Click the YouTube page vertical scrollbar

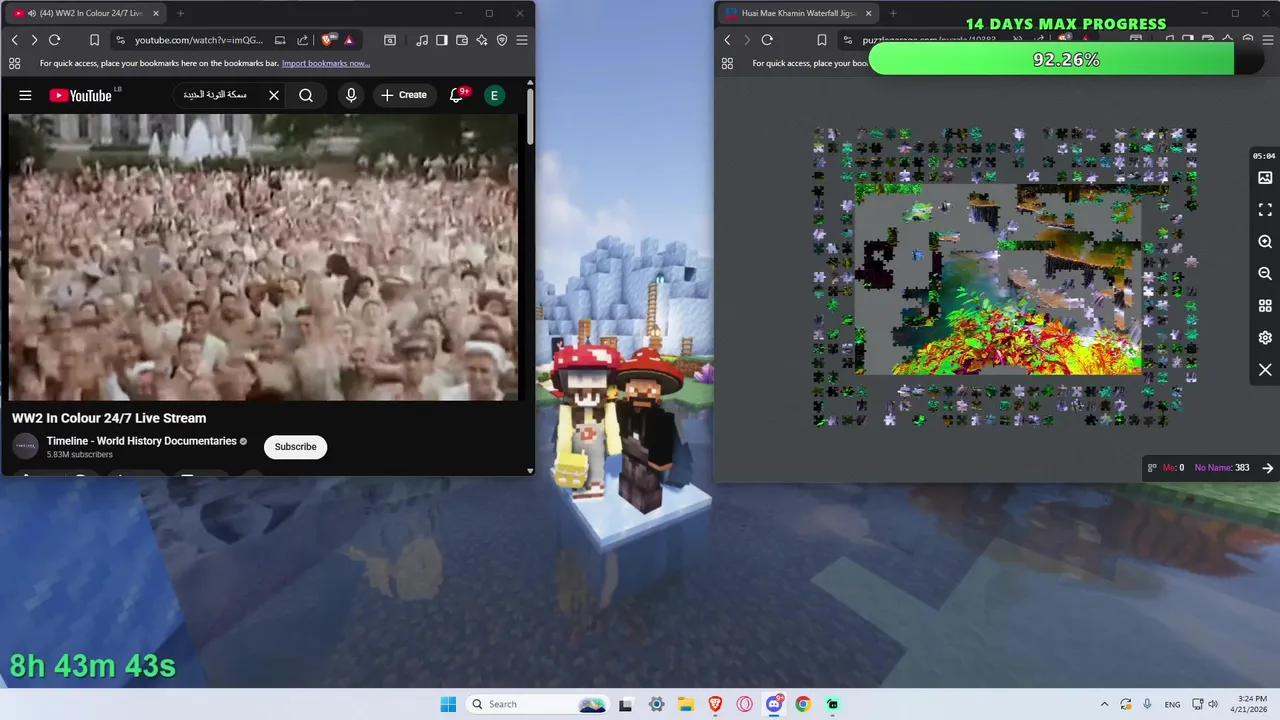tap(529, 115)
